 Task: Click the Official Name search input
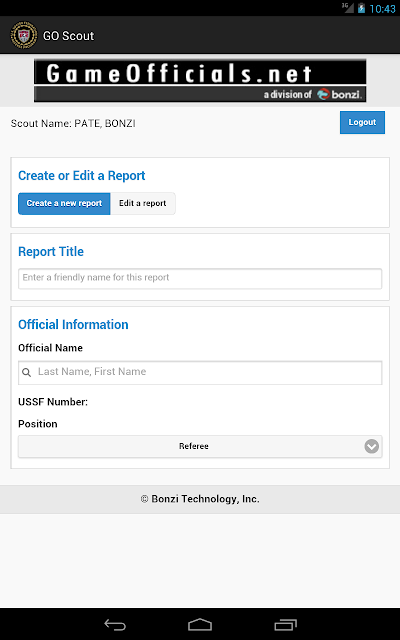click(200, 372)
